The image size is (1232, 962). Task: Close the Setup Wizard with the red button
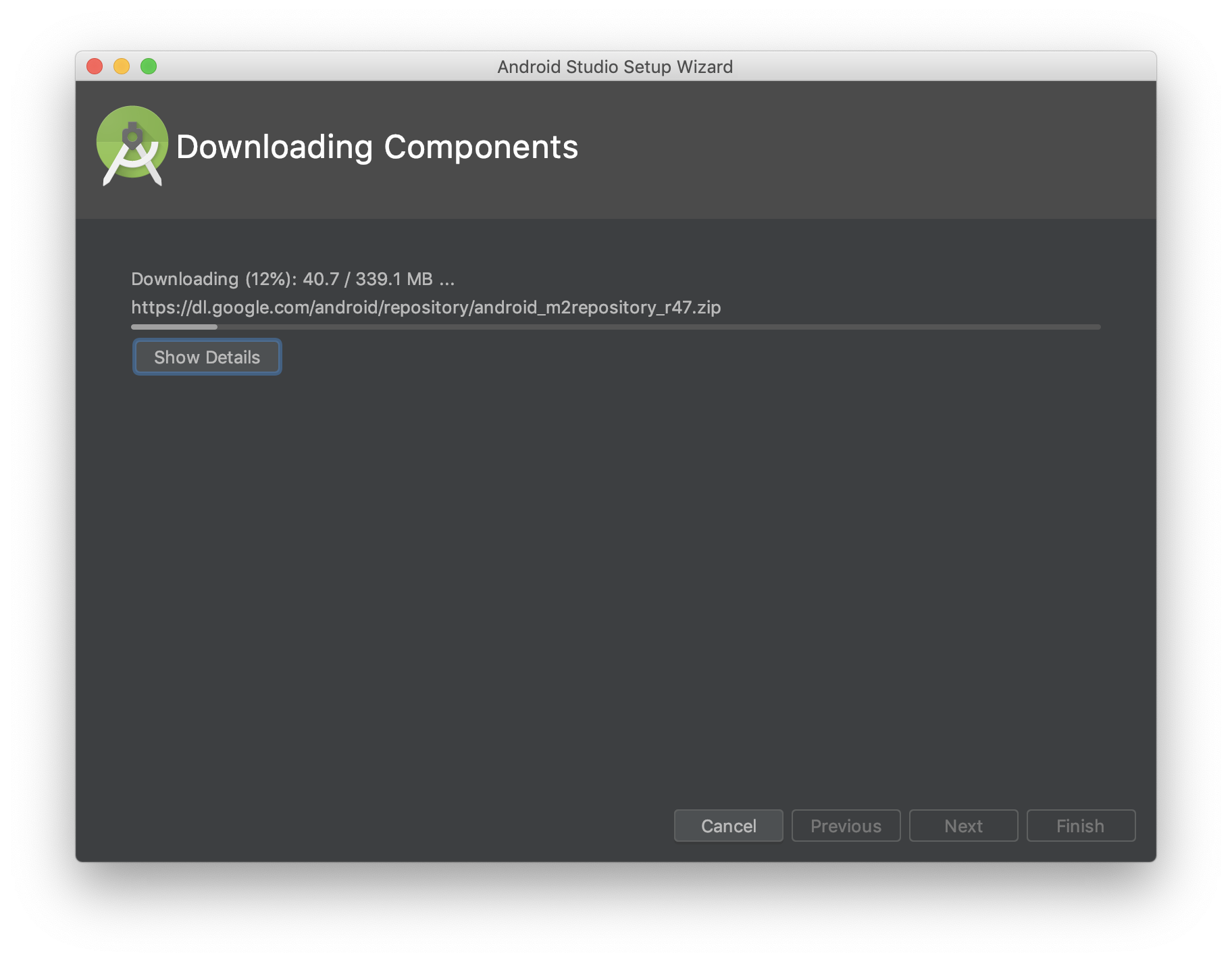point(95,66)
